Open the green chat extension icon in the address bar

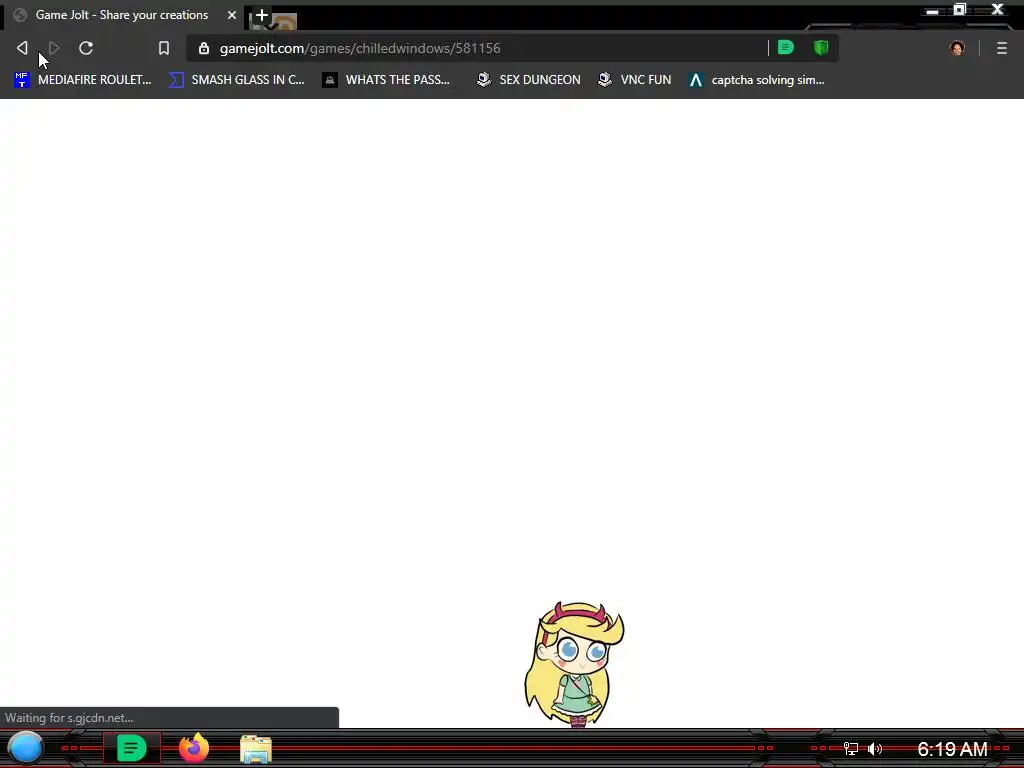[786, 47]
